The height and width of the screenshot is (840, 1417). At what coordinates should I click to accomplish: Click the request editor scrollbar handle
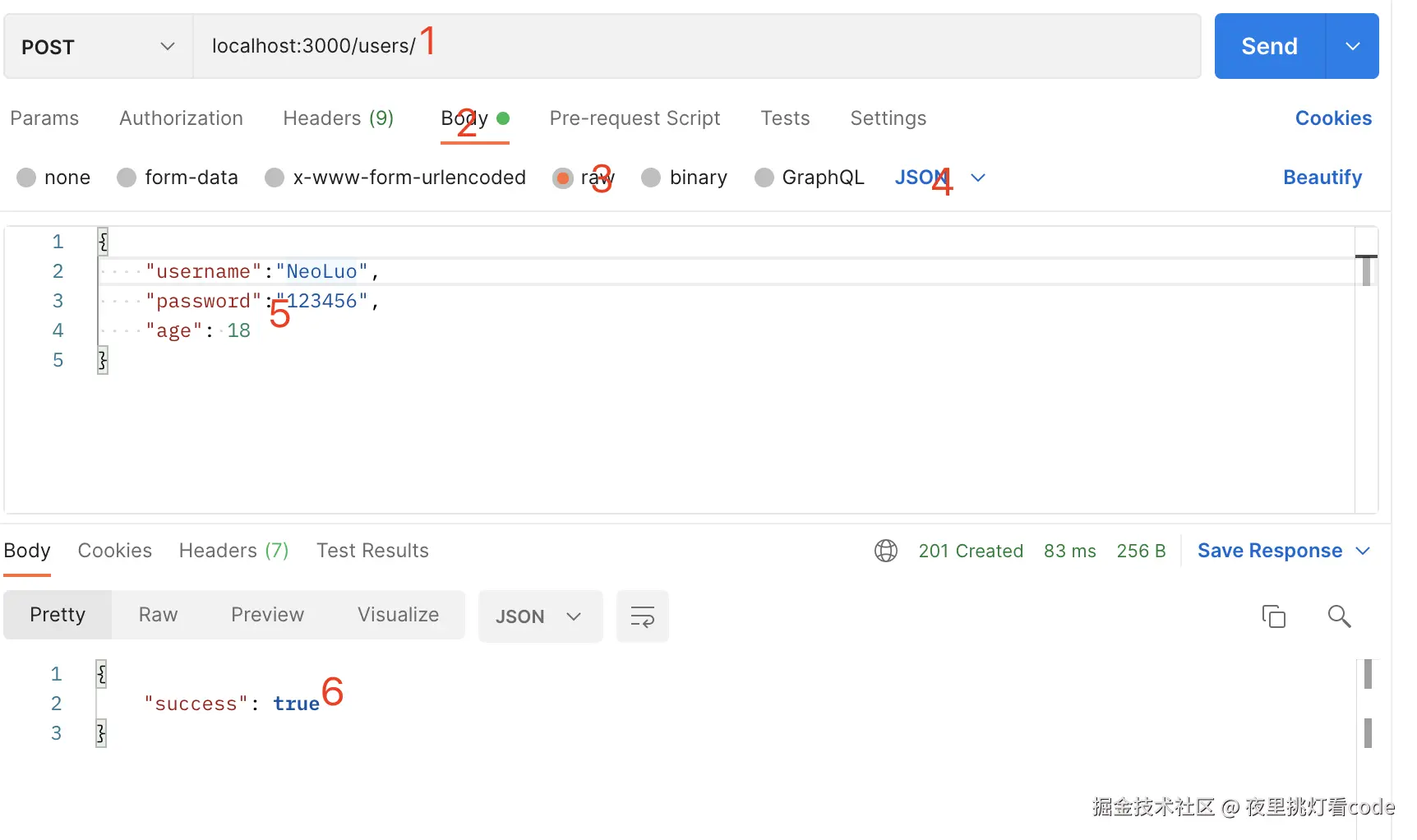click(1366, 270)
